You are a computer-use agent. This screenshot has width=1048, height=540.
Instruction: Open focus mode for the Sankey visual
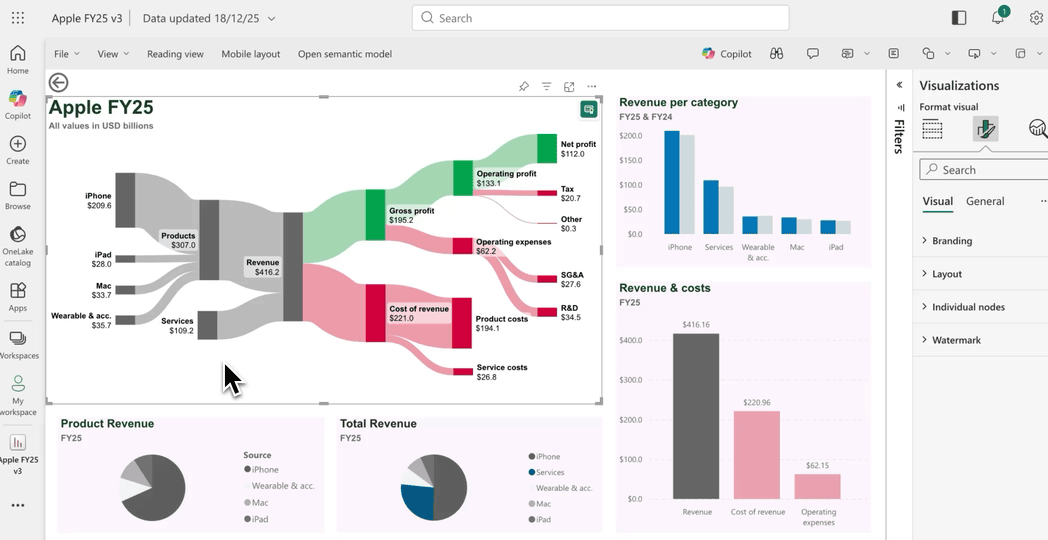pos(569,87)
